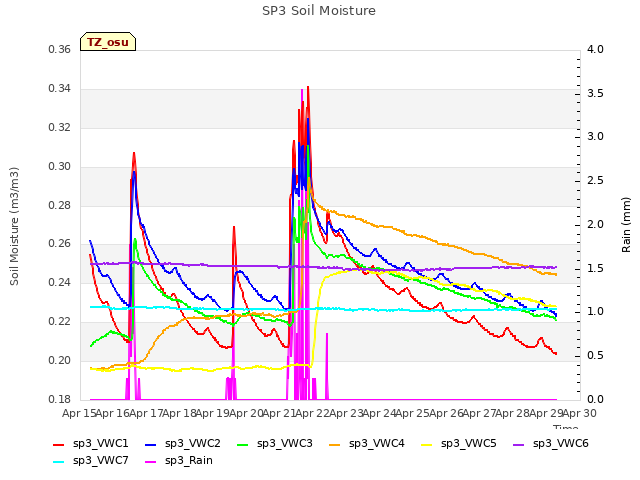Viewport: 640px width, 480px height.
Task: Toggle the sp3_VWC1 legend entry
Action: (x=91, y=444)
